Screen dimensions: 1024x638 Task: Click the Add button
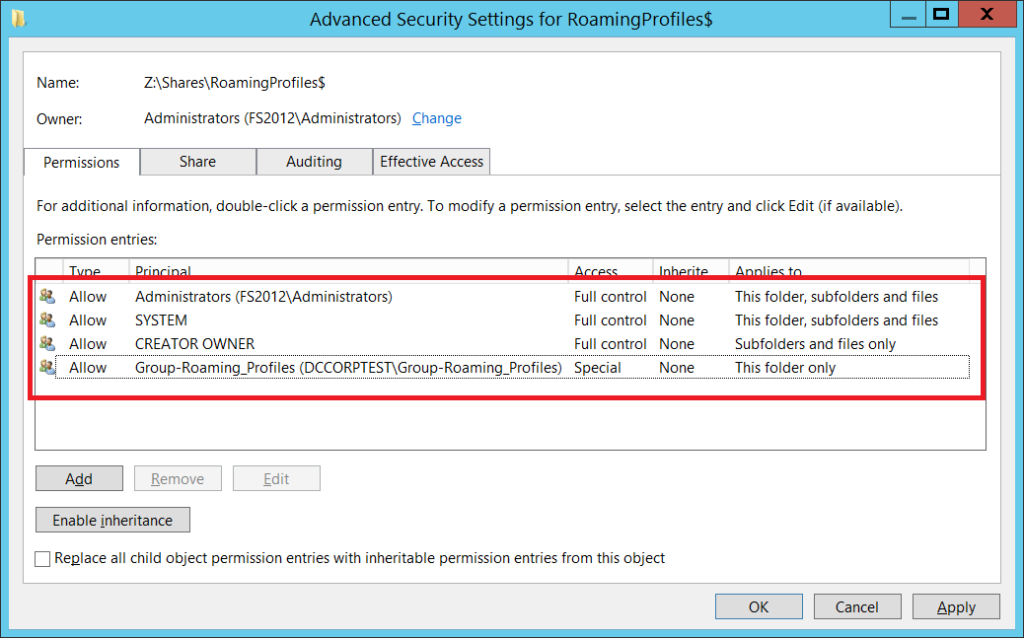(79, 478)
